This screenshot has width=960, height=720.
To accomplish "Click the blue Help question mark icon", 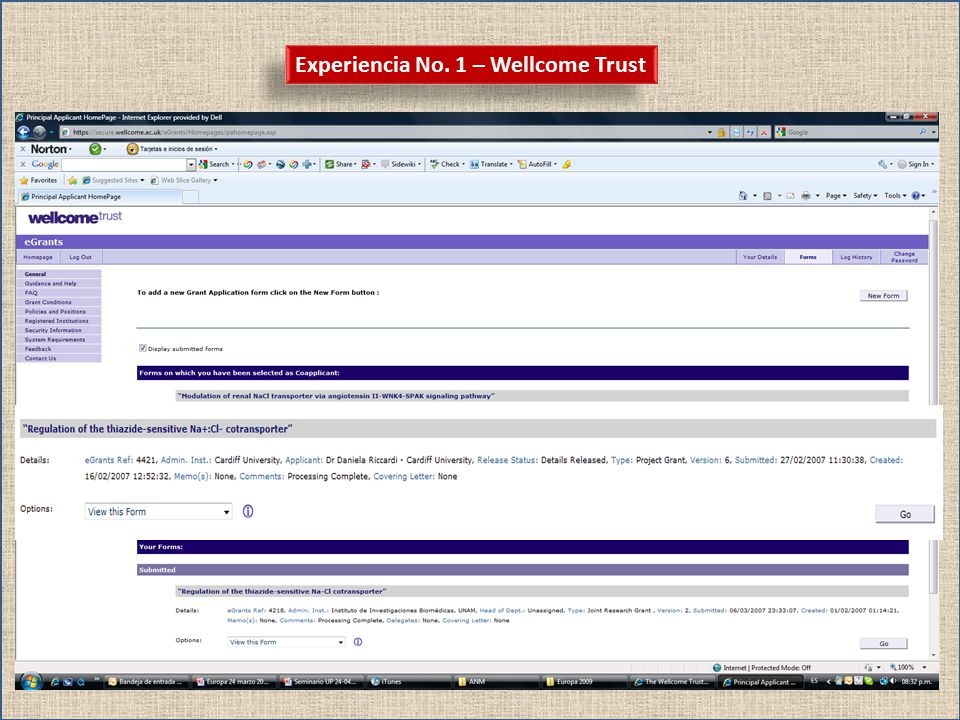I will [x=916, y=196].
